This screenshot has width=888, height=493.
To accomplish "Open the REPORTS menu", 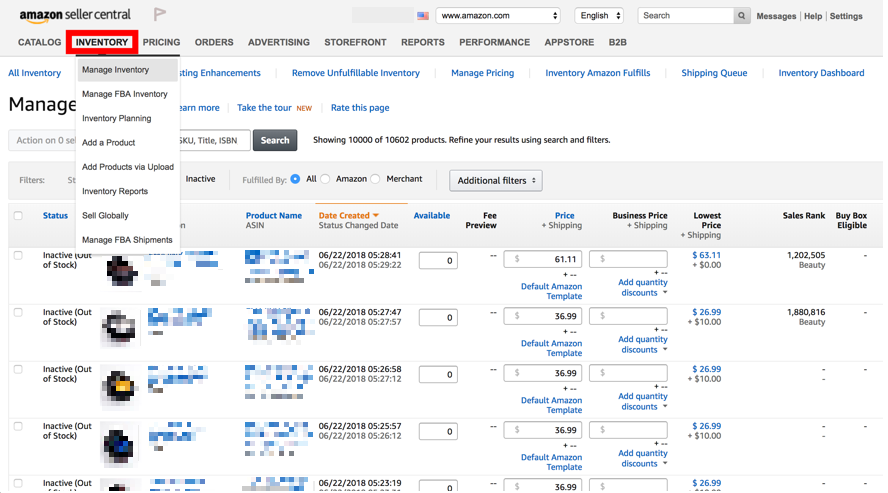I will (x=422, y=42).
